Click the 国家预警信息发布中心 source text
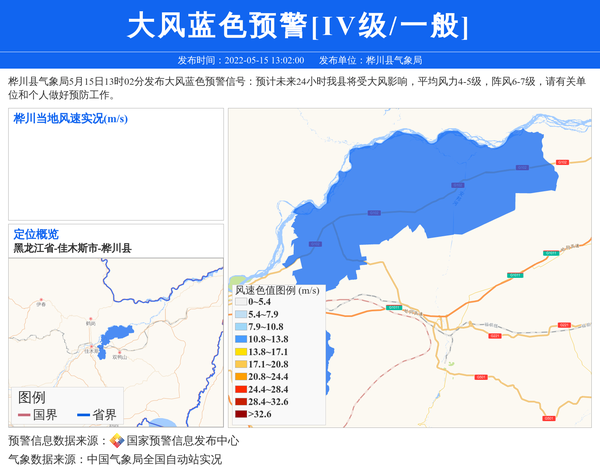Screen dimensions: 600x471 pos(182,441)
